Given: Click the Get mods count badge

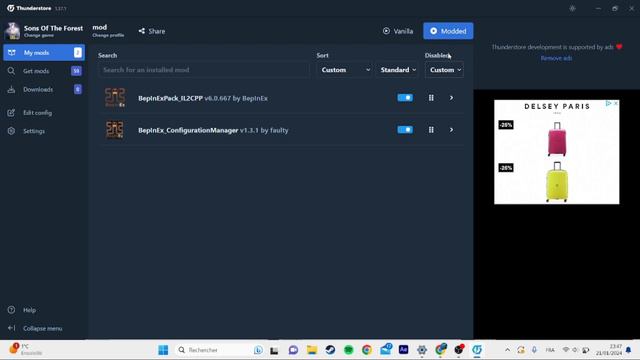Looking at the screenshot, I should coord(76,71).
